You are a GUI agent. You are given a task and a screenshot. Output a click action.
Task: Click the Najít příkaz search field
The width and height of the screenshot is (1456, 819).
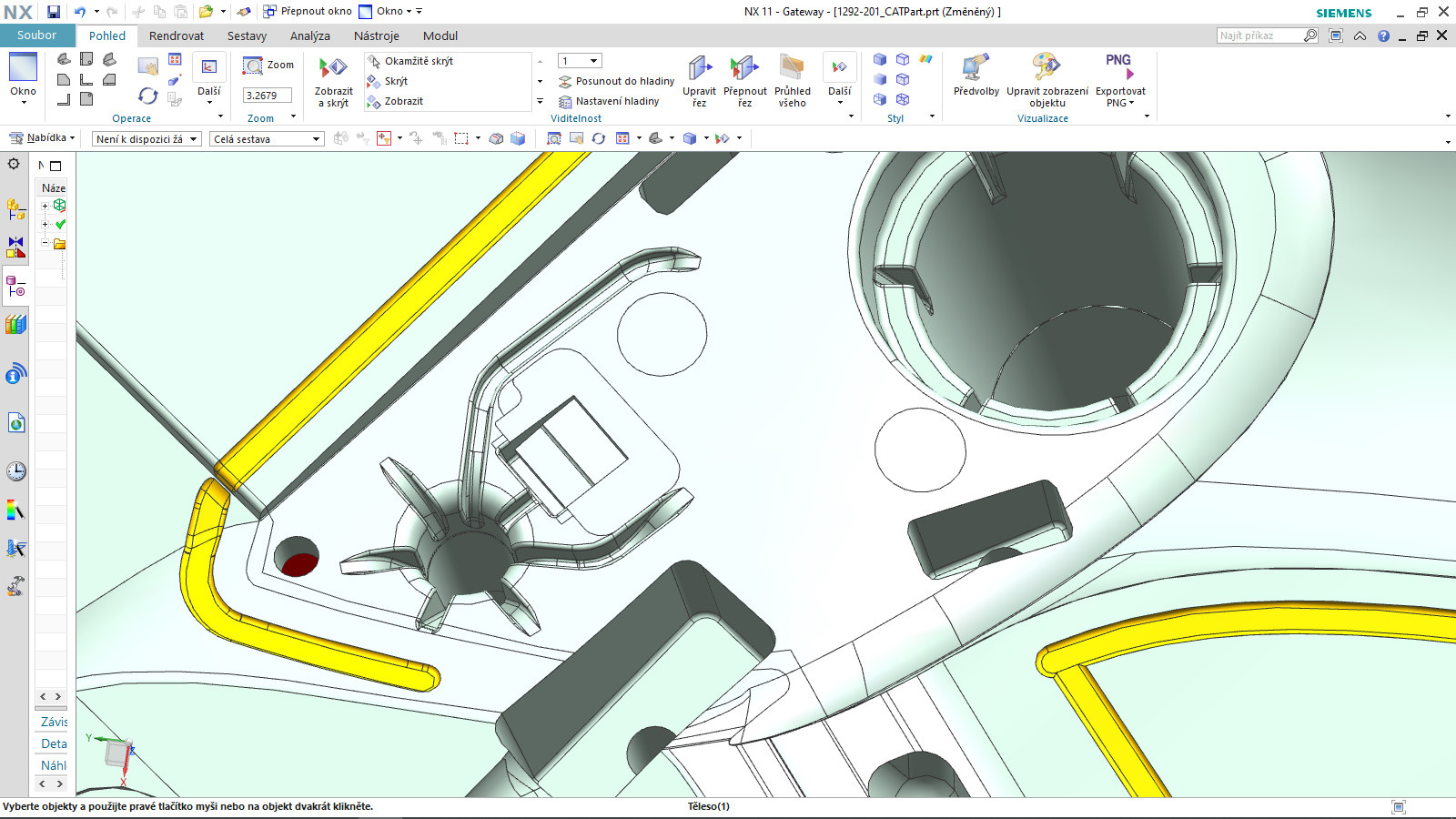[x=1259, y=35]
